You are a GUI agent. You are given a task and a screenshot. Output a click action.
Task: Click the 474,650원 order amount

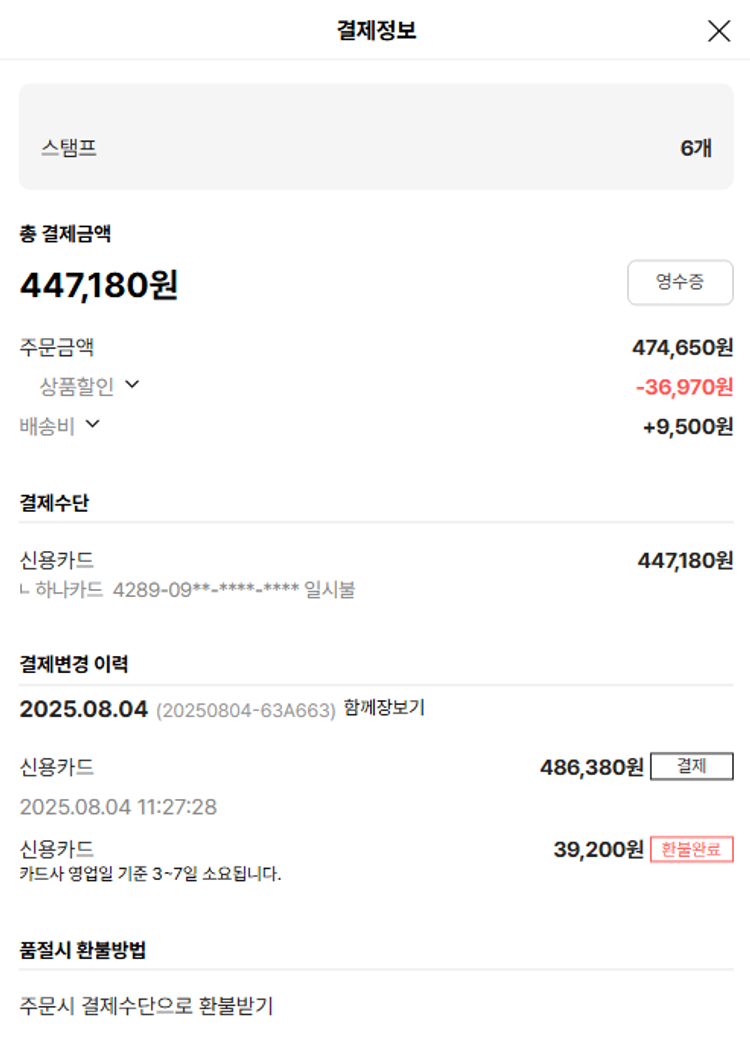pyautogui.click(x=682, y=348)
